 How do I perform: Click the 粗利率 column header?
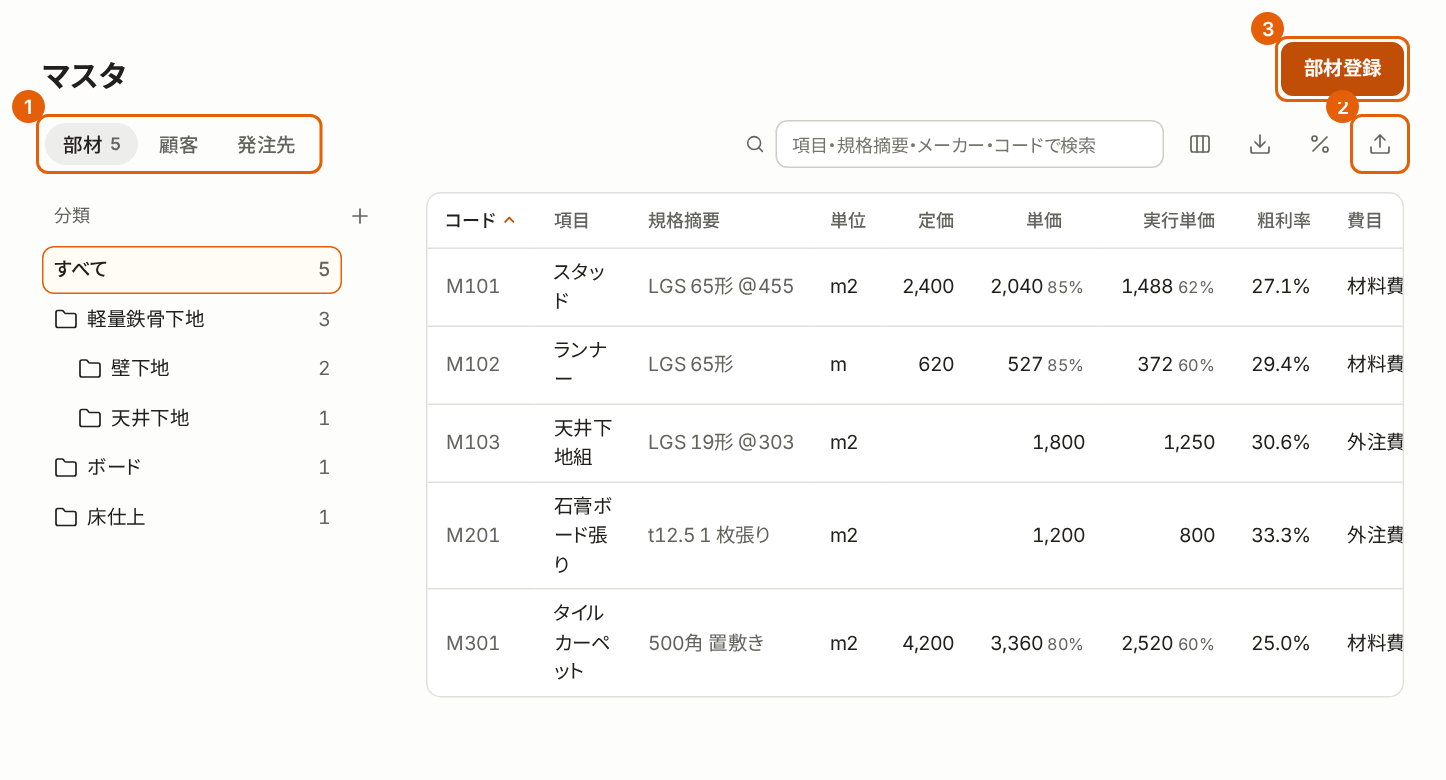[1284, 221]
